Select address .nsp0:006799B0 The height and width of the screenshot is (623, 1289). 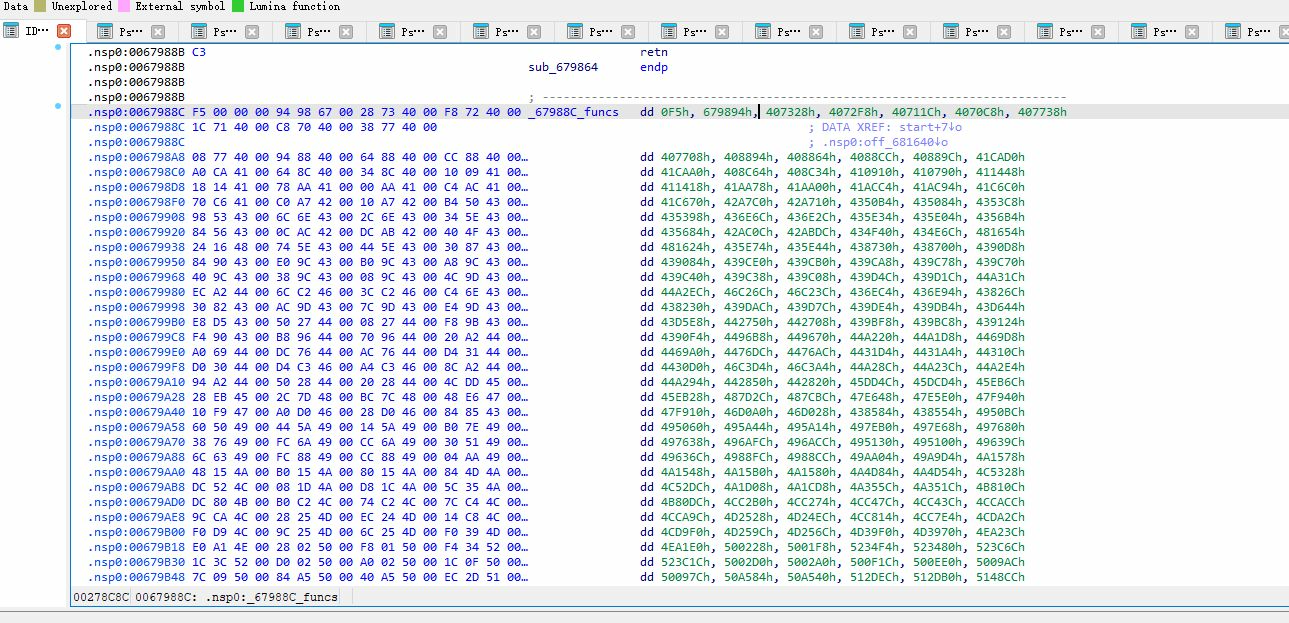click(x=135, y=322)
